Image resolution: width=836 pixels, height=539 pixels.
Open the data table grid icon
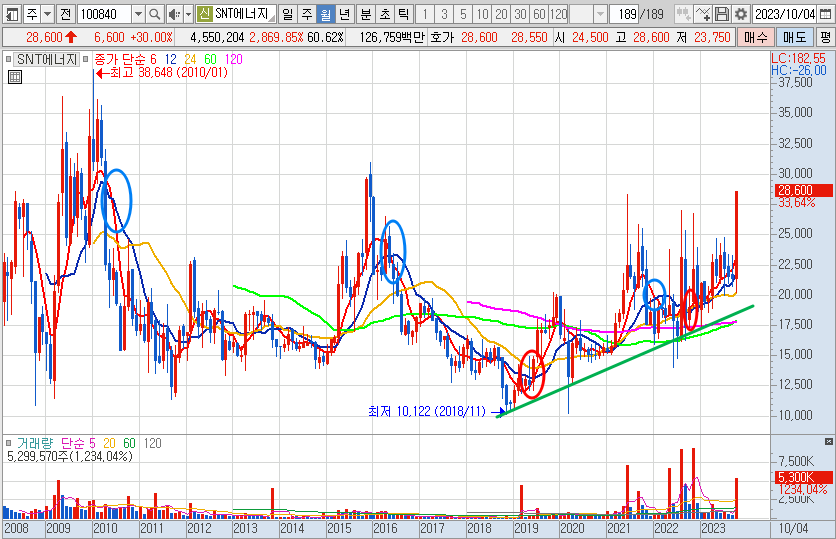15,77
